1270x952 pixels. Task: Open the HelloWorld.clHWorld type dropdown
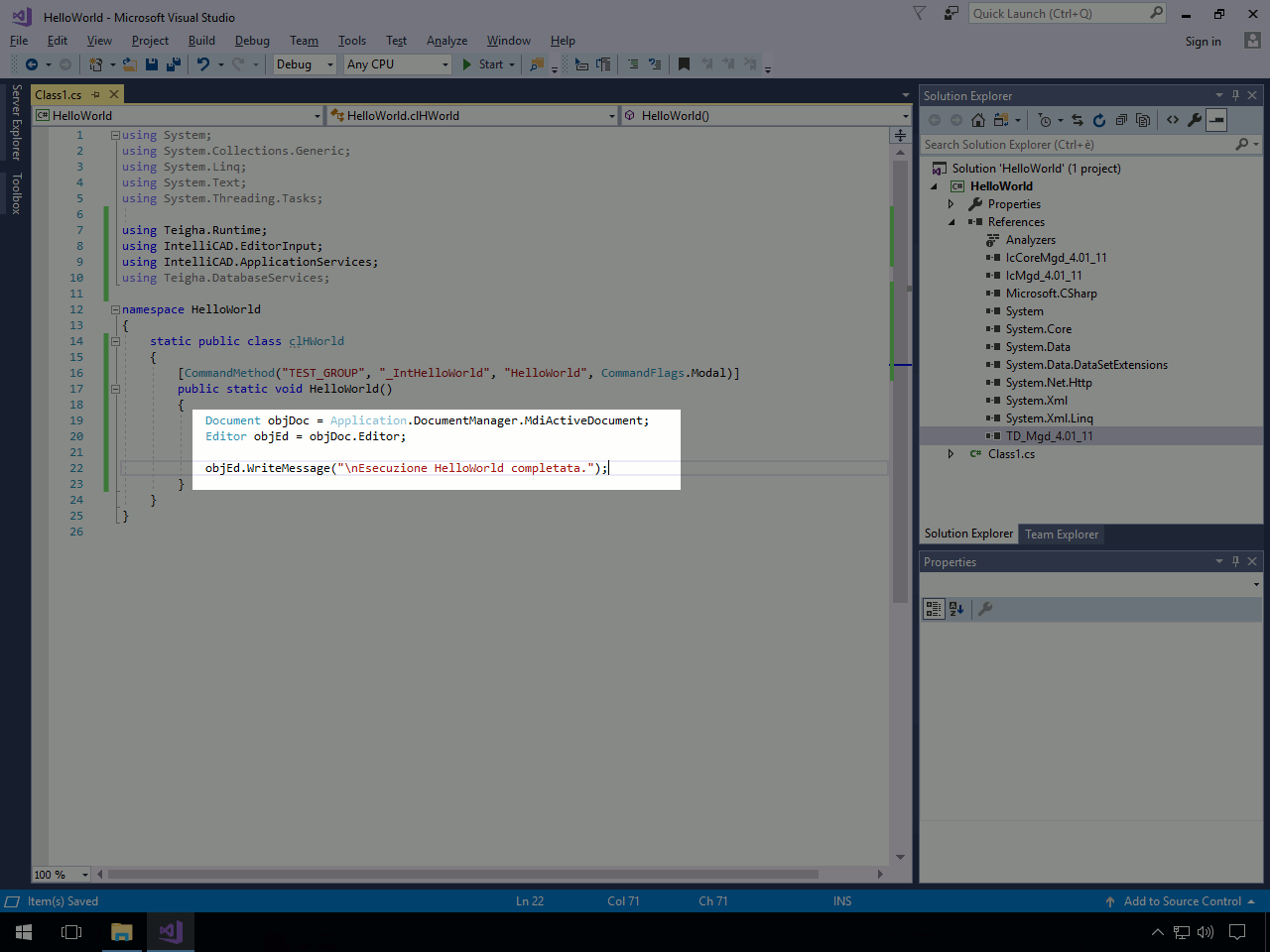[472, 116]
